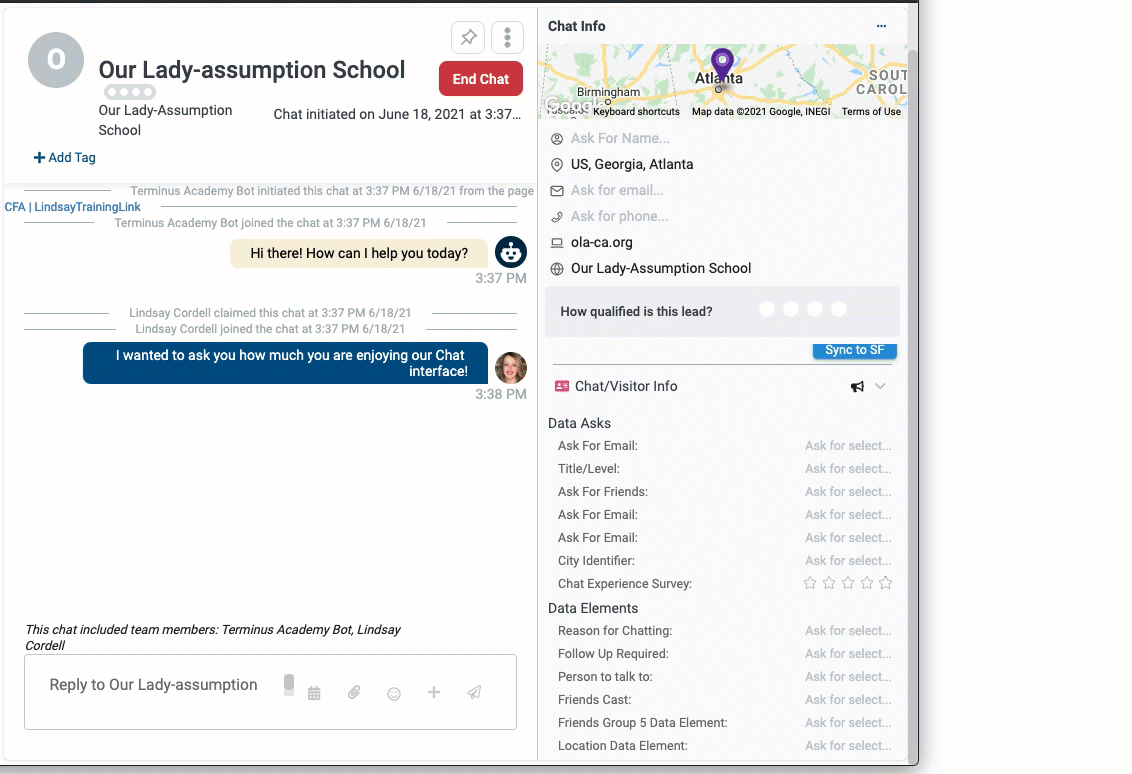Click the "US, Georgia, Atlanta" location text
1132x774 pixels.
(632, 165)
